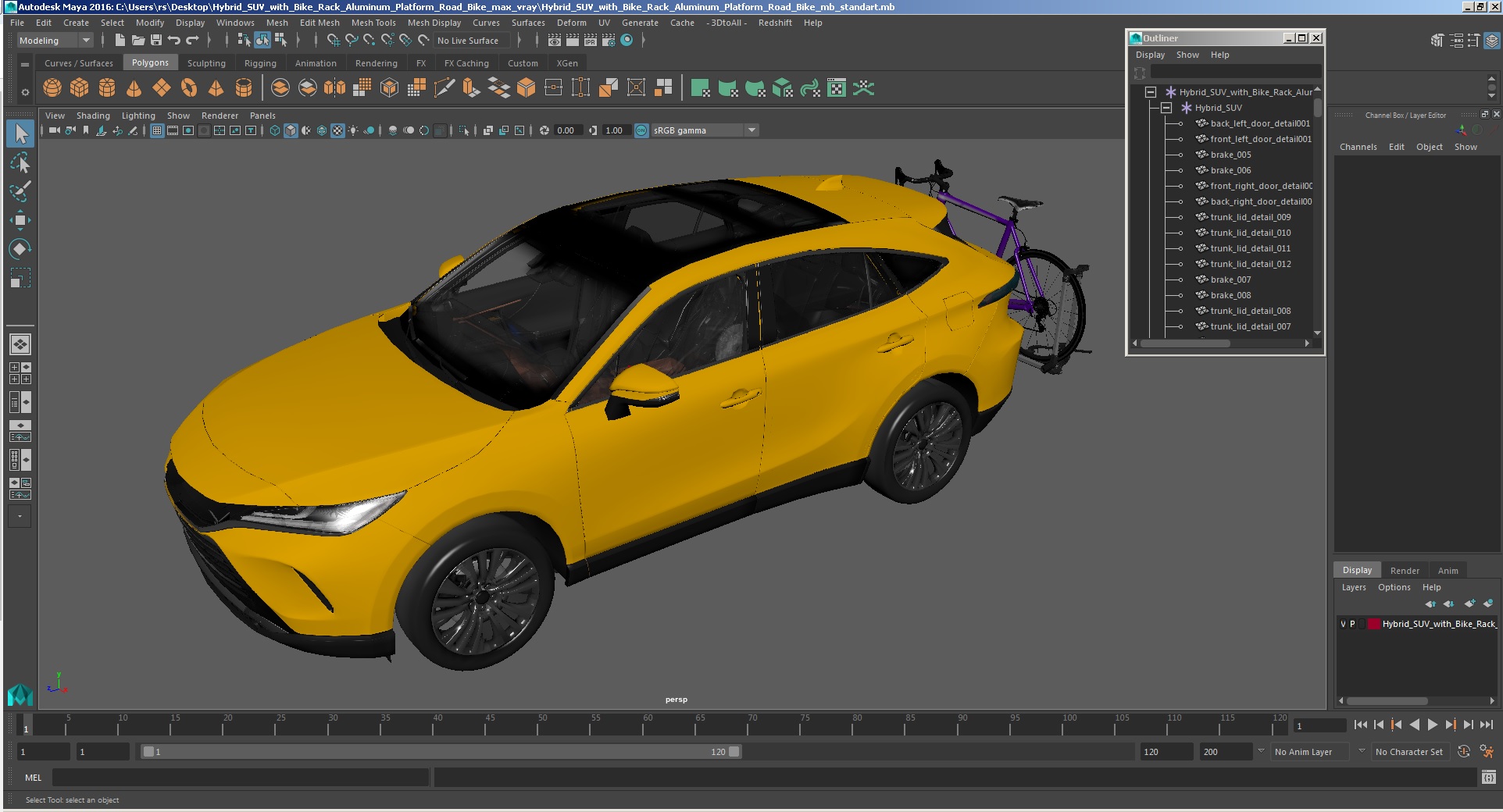1503x812 pixels.
Task: Toggle viewport grid display
Action: tap(157, 130)
